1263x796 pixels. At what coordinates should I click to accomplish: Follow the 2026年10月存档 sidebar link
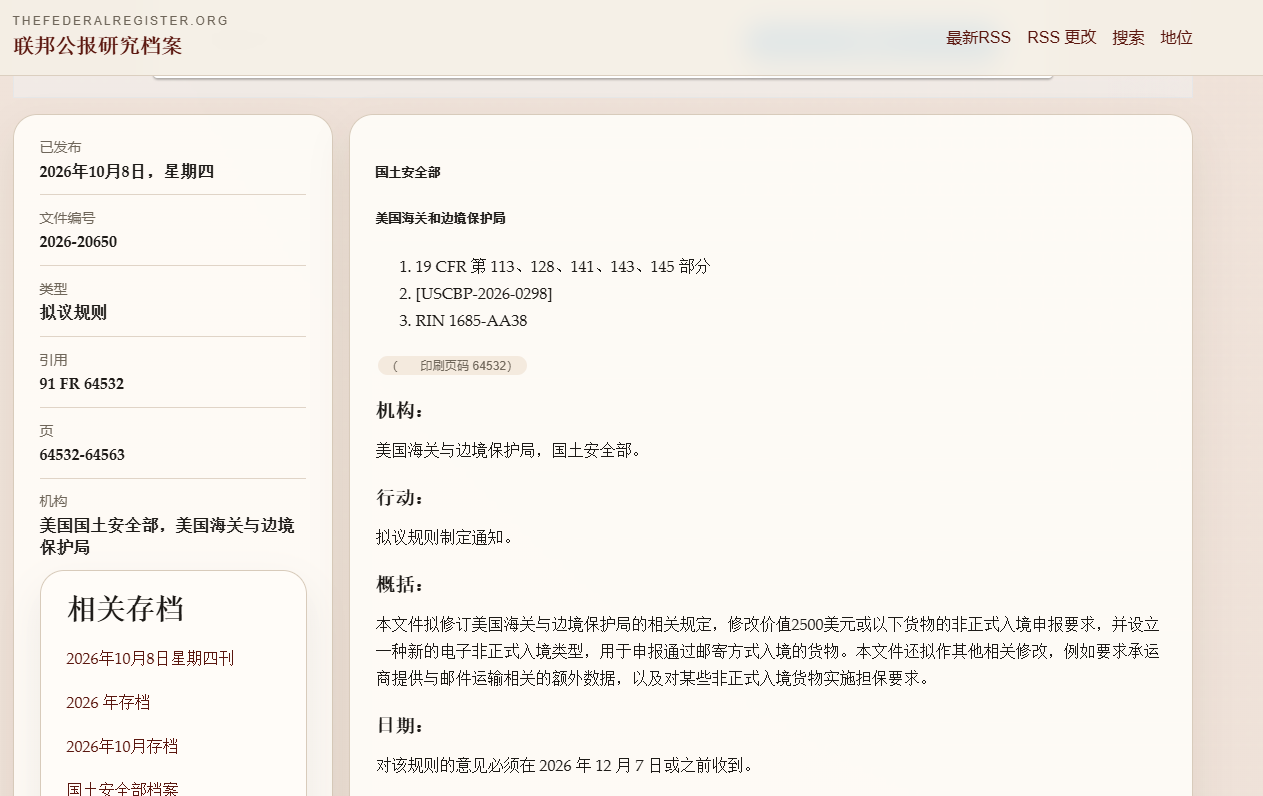tap(122, 746)
